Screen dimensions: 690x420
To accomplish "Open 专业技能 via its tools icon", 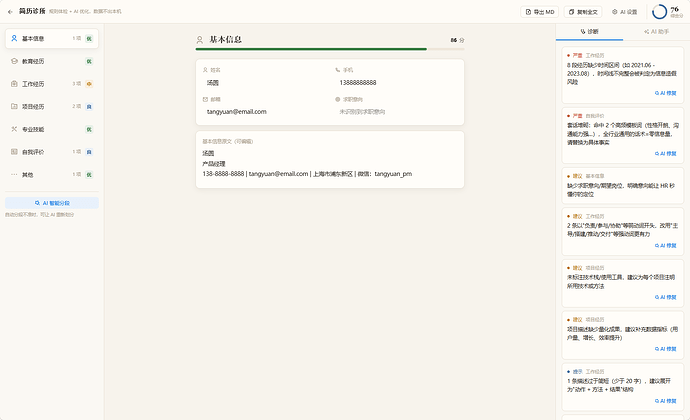I will coord(14,129).
